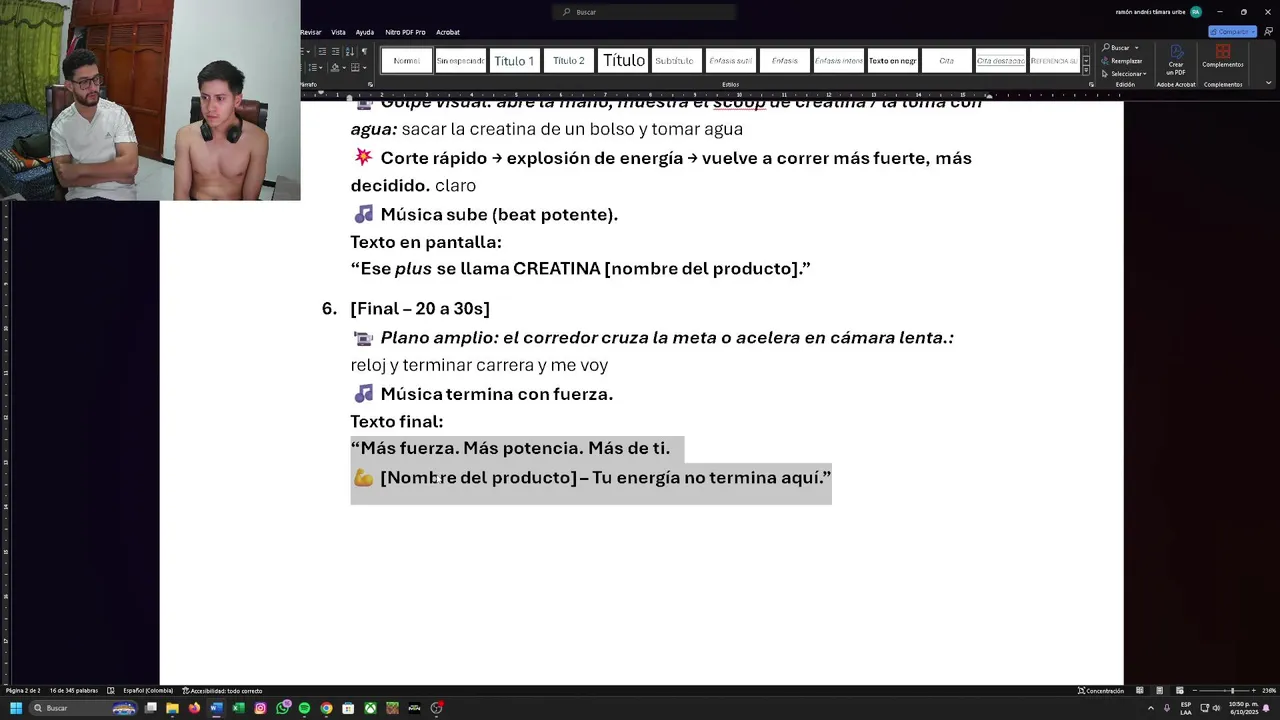
Task: Expand the Buscar dropdown in ribbon
Action: click(x=1137, y=47)
